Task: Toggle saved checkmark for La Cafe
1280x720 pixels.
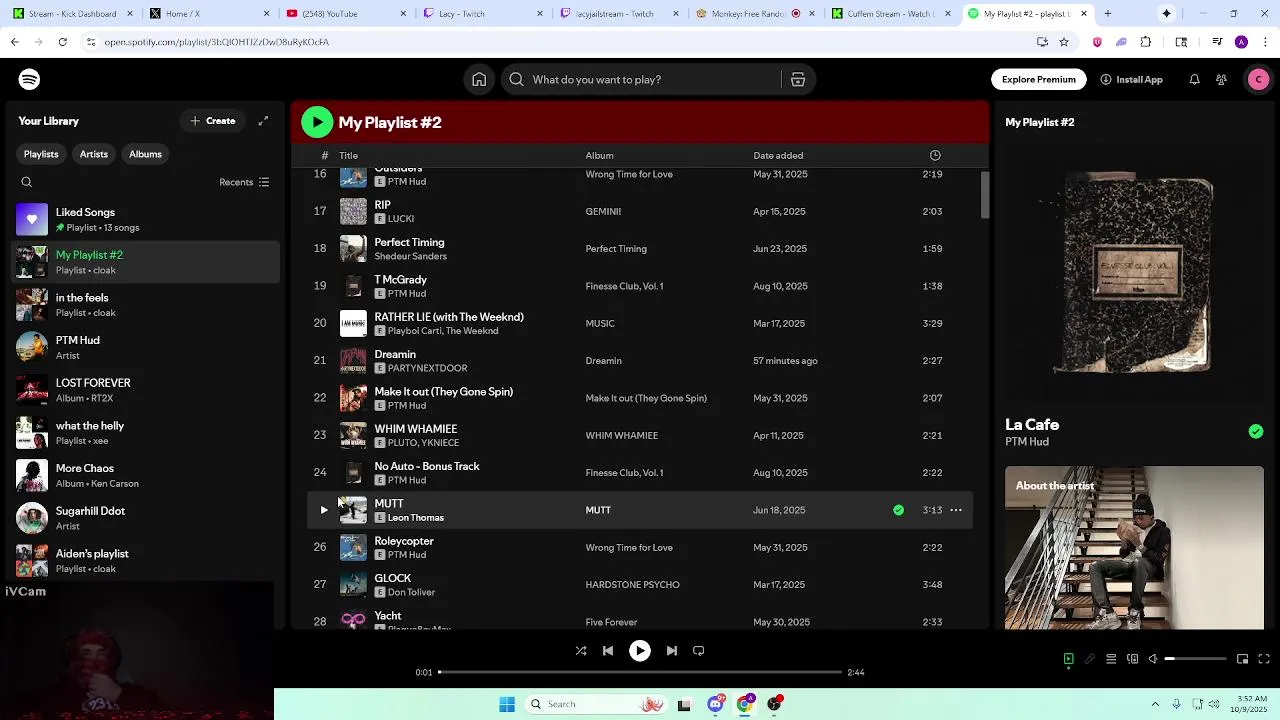Action: click(x=1256, y=431)
